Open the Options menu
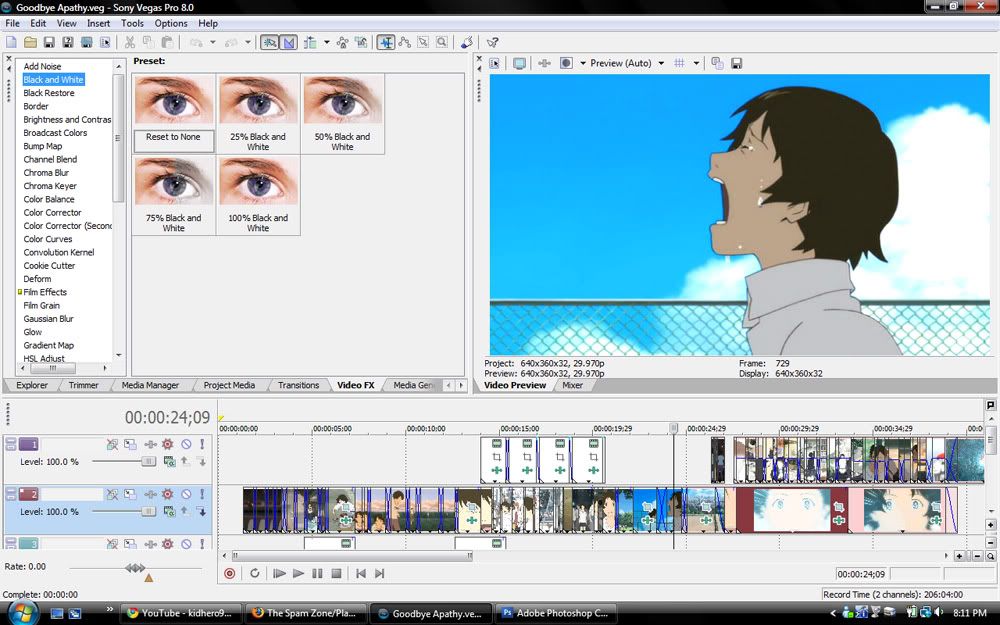This screenshot has height=625, width=1000. click(x=171, y=23)
